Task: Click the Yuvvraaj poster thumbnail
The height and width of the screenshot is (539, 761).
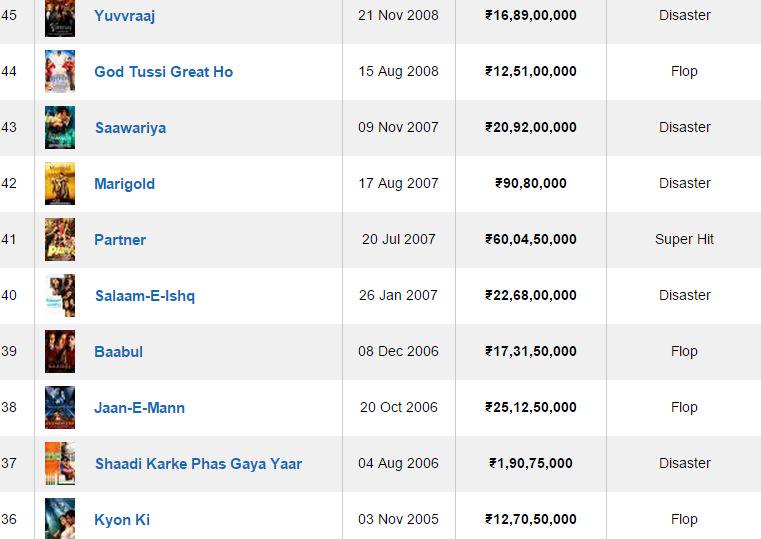Action: [60, 17]
